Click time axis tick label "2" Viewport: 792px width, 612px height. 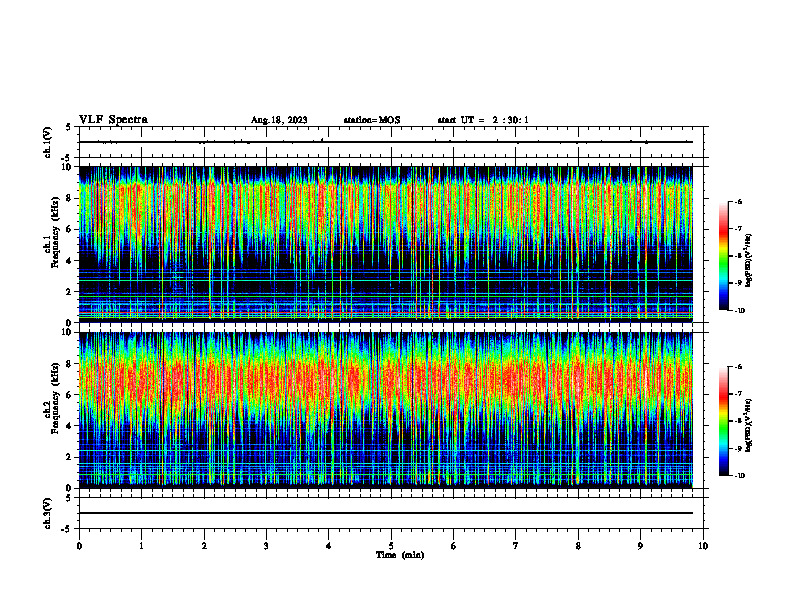[x=204, y=546]
